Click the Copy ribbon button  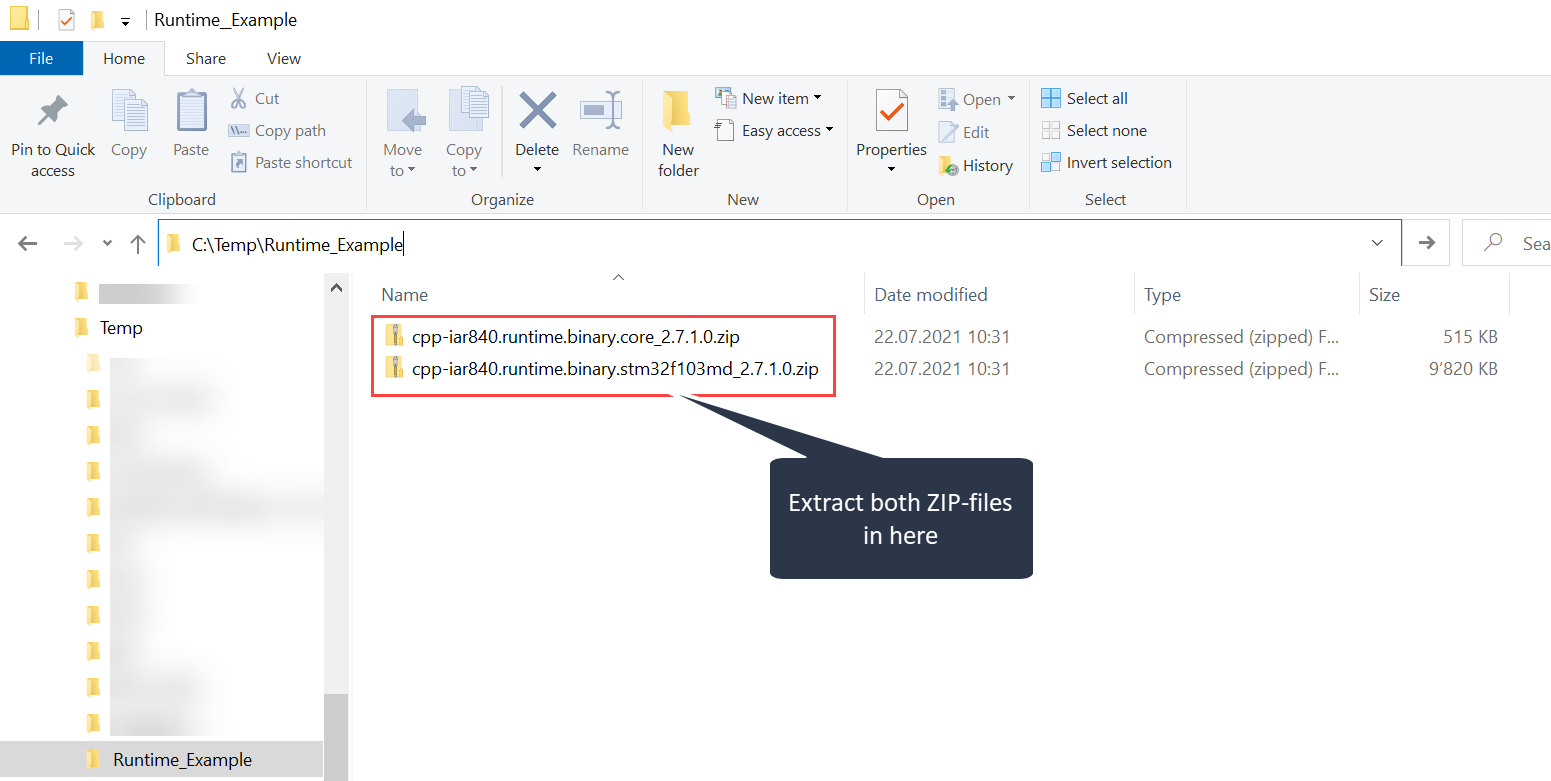coord(129,124)
